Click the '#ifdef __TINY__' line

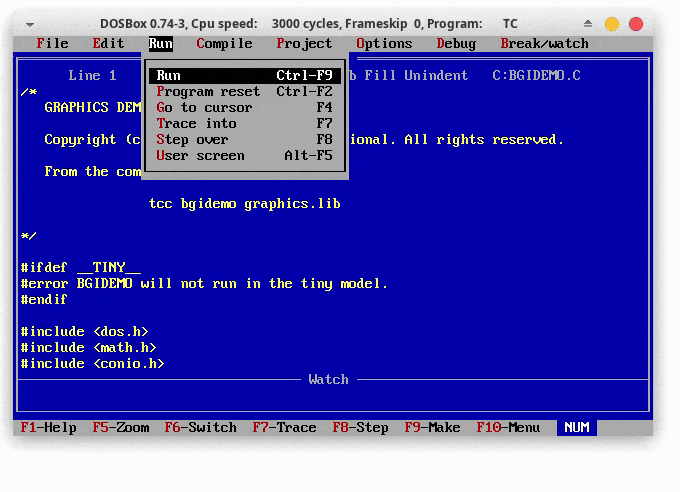(81, 268)
